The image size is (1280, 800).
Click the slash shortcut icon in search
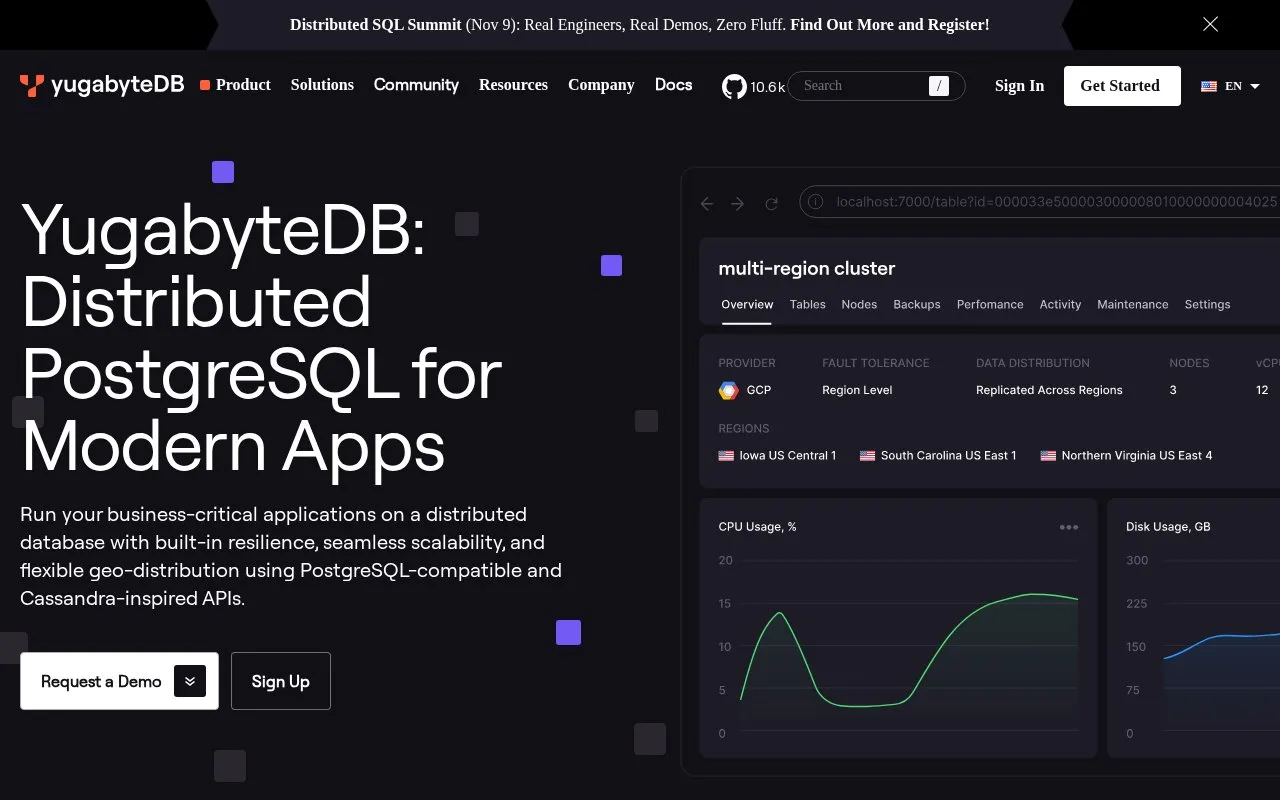[938, 86]
